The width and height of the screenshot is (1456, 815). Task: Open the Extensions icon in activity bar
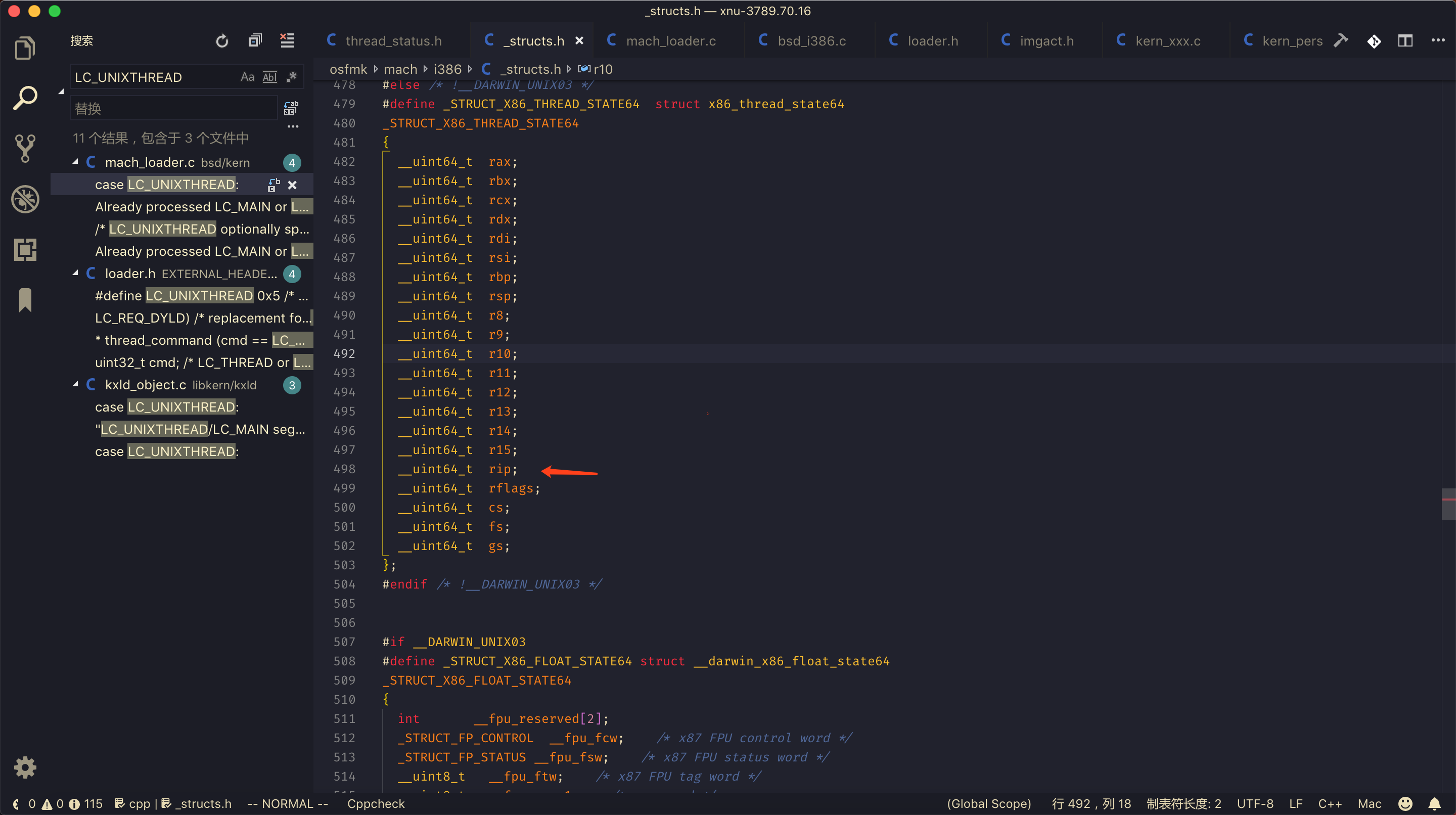pos(25,249)
